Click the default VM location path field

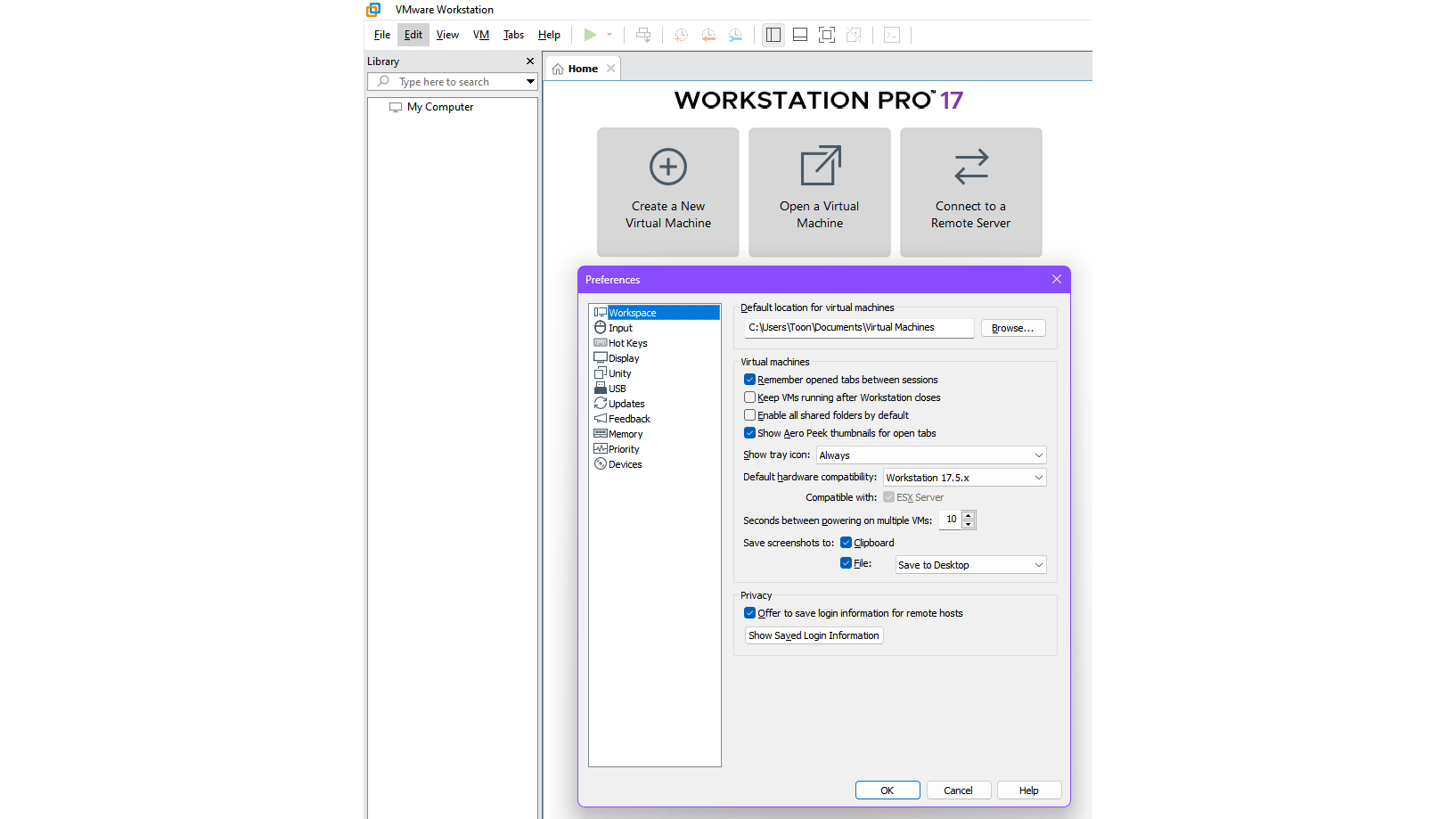coord(859,328)
